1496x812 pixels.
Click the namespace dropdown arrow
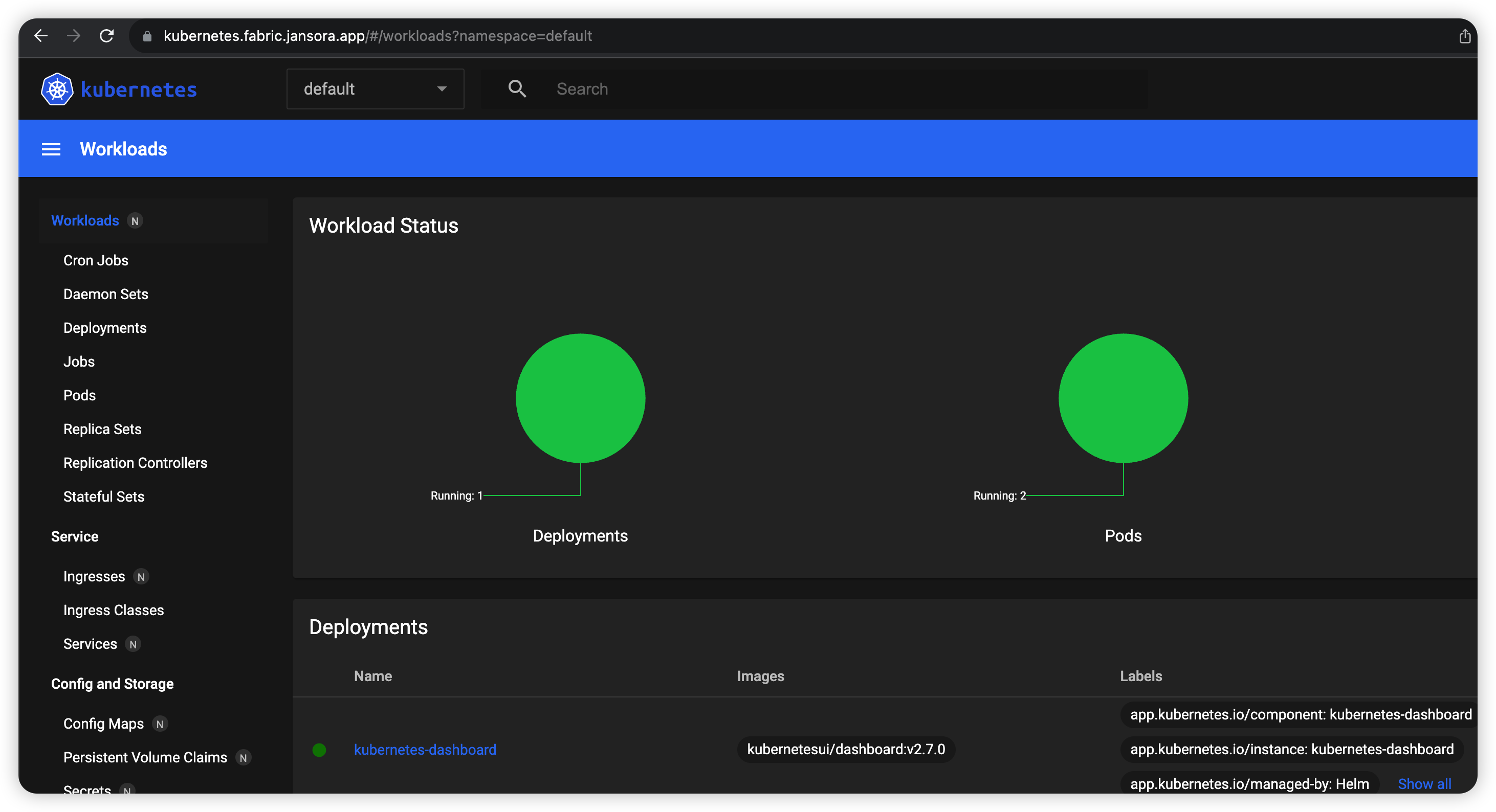coord(442,89)
